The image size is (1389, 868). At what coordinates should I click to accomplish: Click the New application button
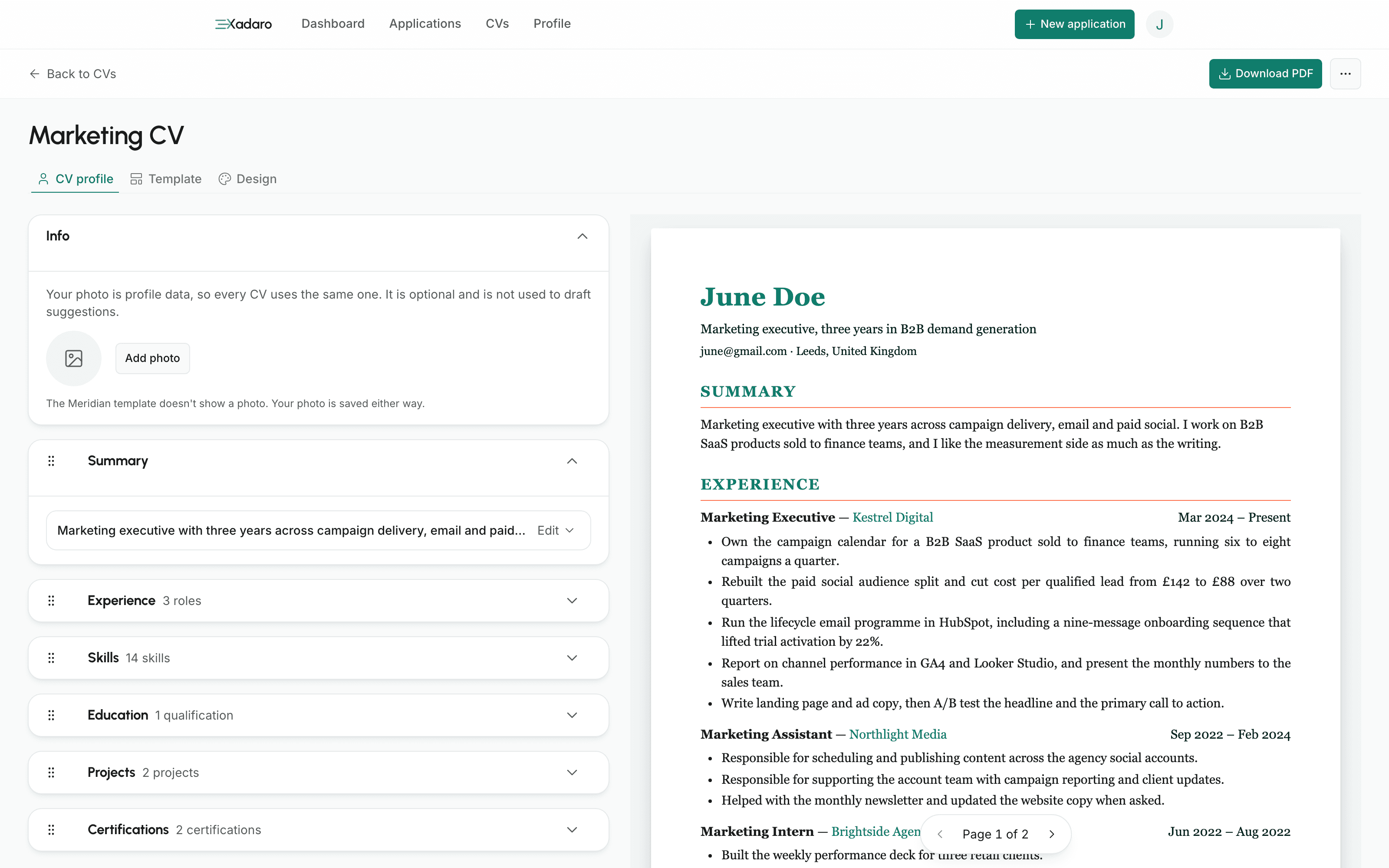1074,24
